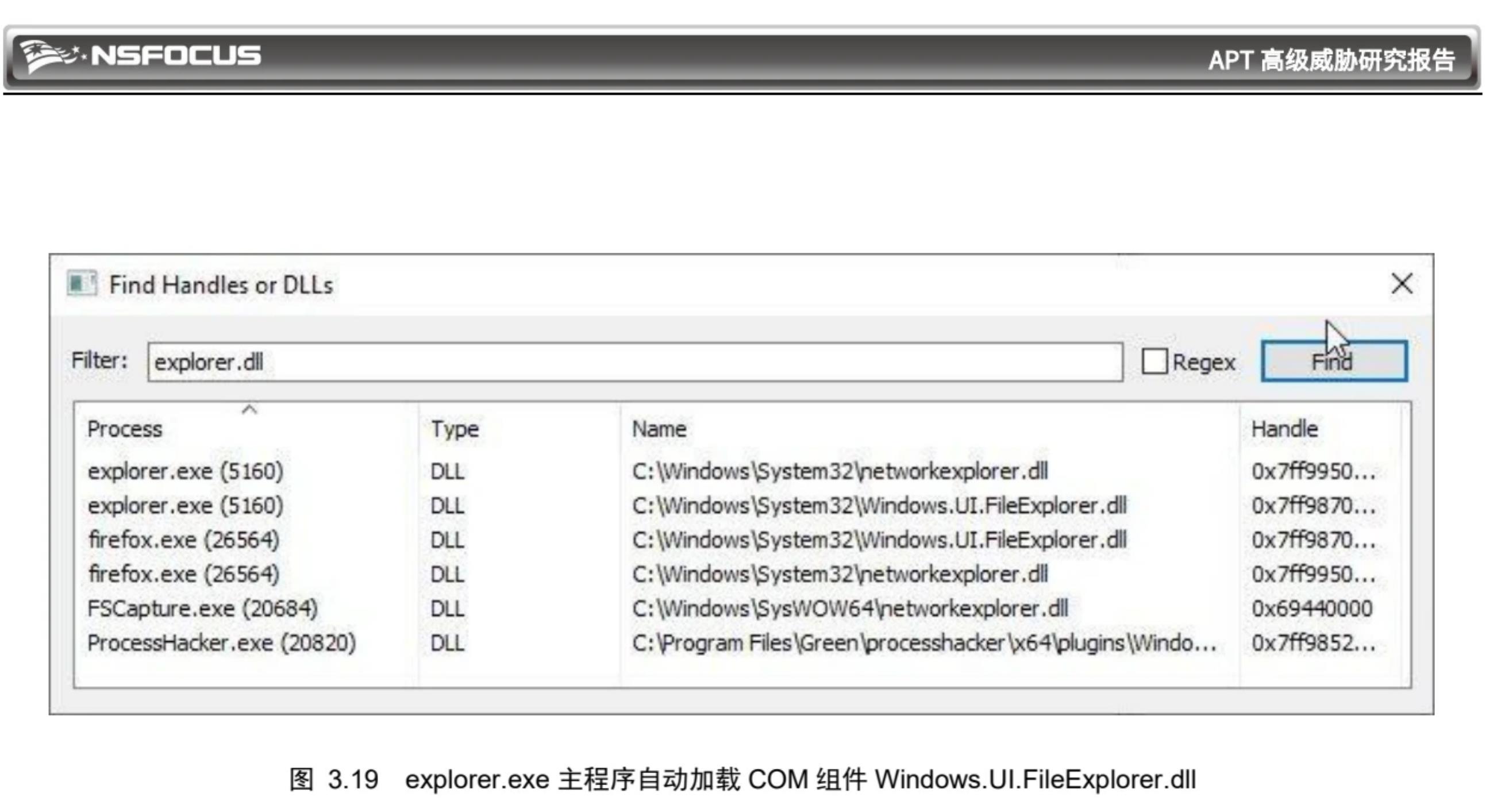This screenshot has height=812, width=1501.
Task: Click handle value 0x69440000
Action: point(1311,609)
